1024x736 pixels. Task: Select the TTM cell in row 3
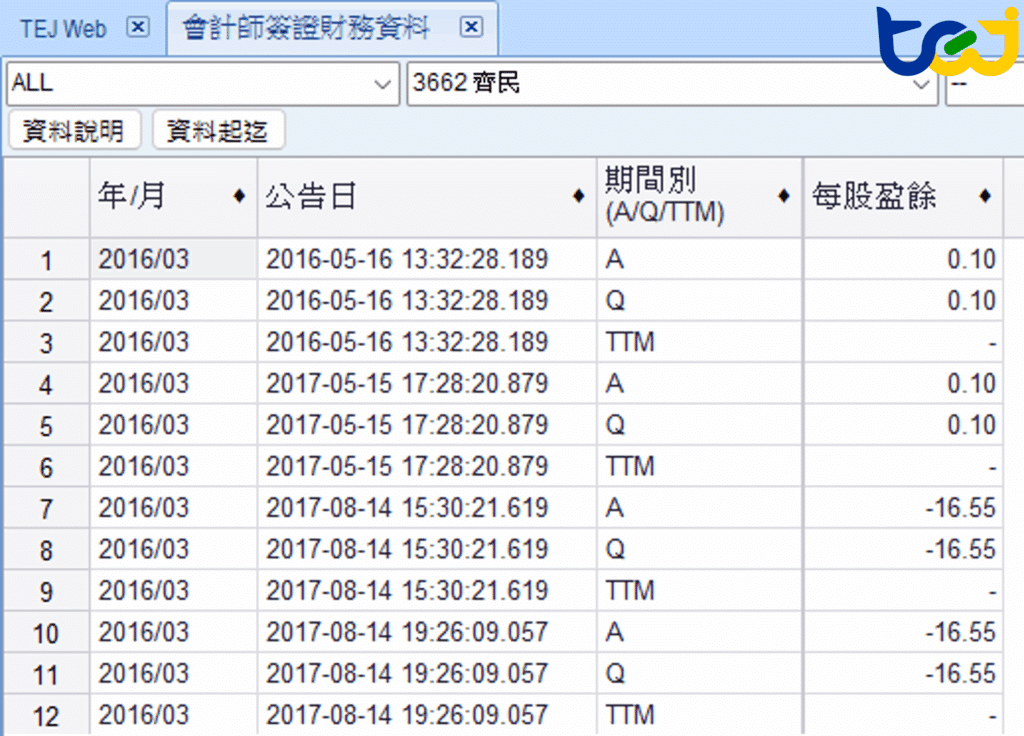[630, 343]
